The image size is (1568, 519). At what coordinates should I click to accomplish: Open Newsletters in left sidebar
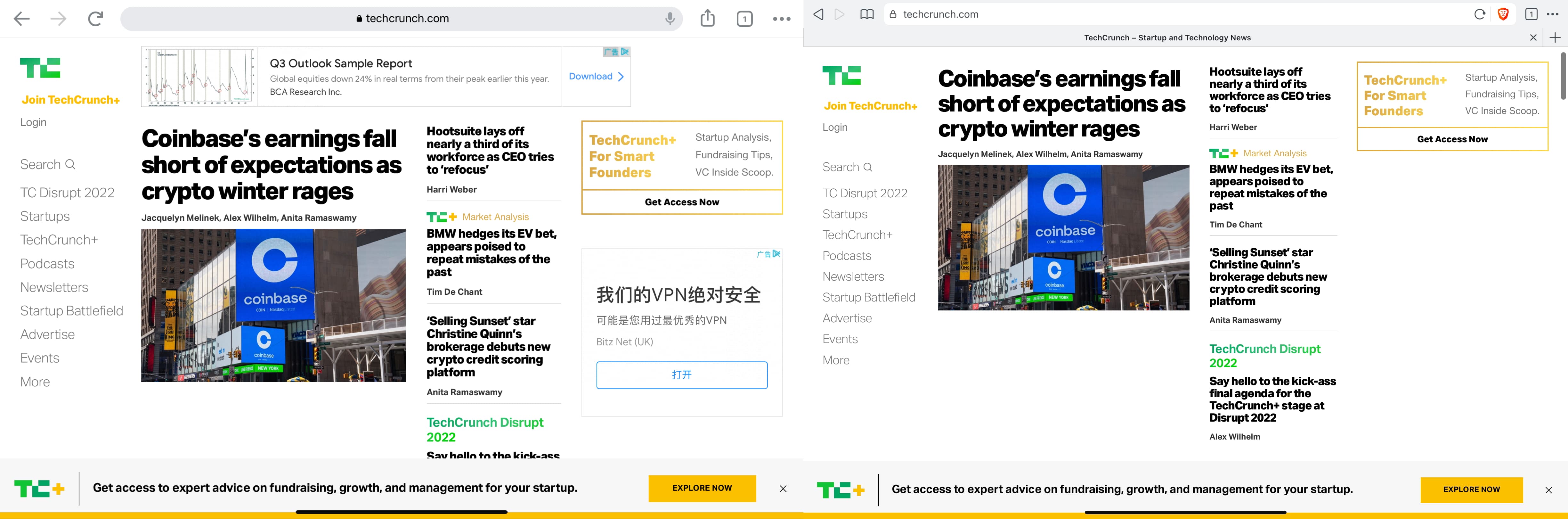(x=53, y=287)
